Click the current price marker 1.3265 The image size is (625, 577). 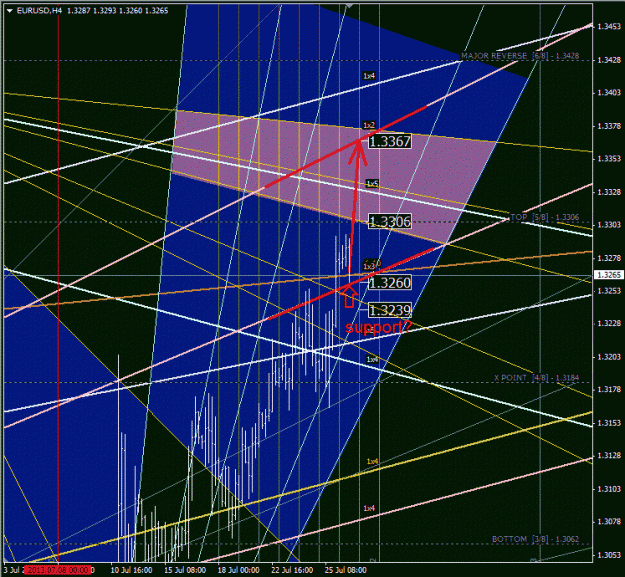609,275
